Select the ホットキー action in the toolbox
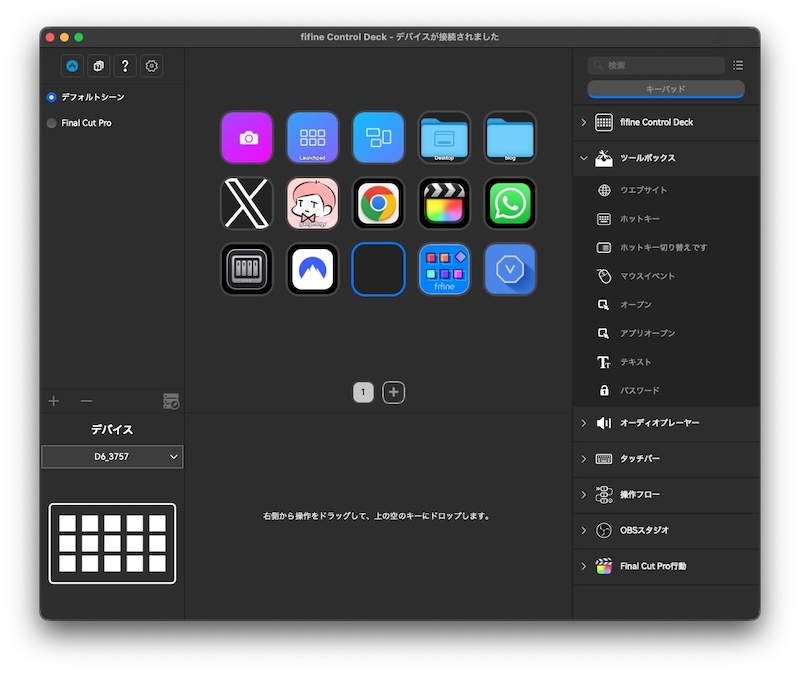The width and height of the screenshot is (800, 673). tap(638, 219)
